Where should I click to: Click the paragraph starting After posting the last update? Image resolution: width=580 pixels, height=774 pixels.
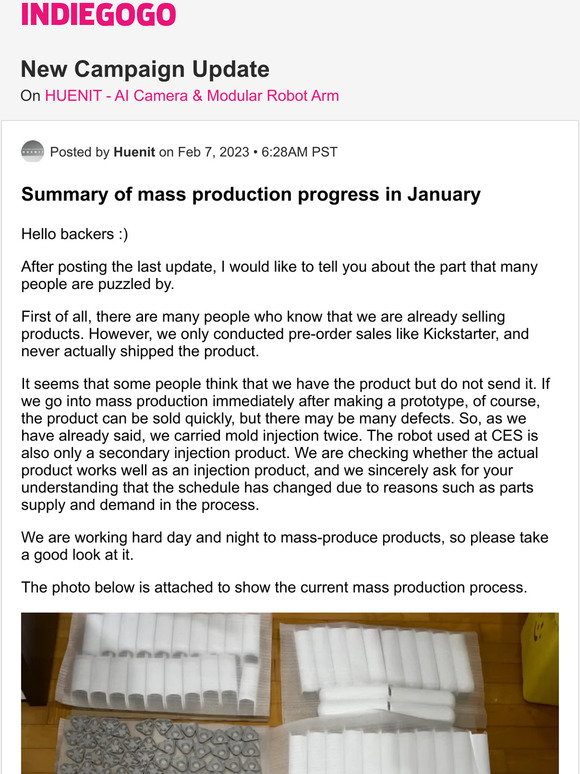coord(279,275)
